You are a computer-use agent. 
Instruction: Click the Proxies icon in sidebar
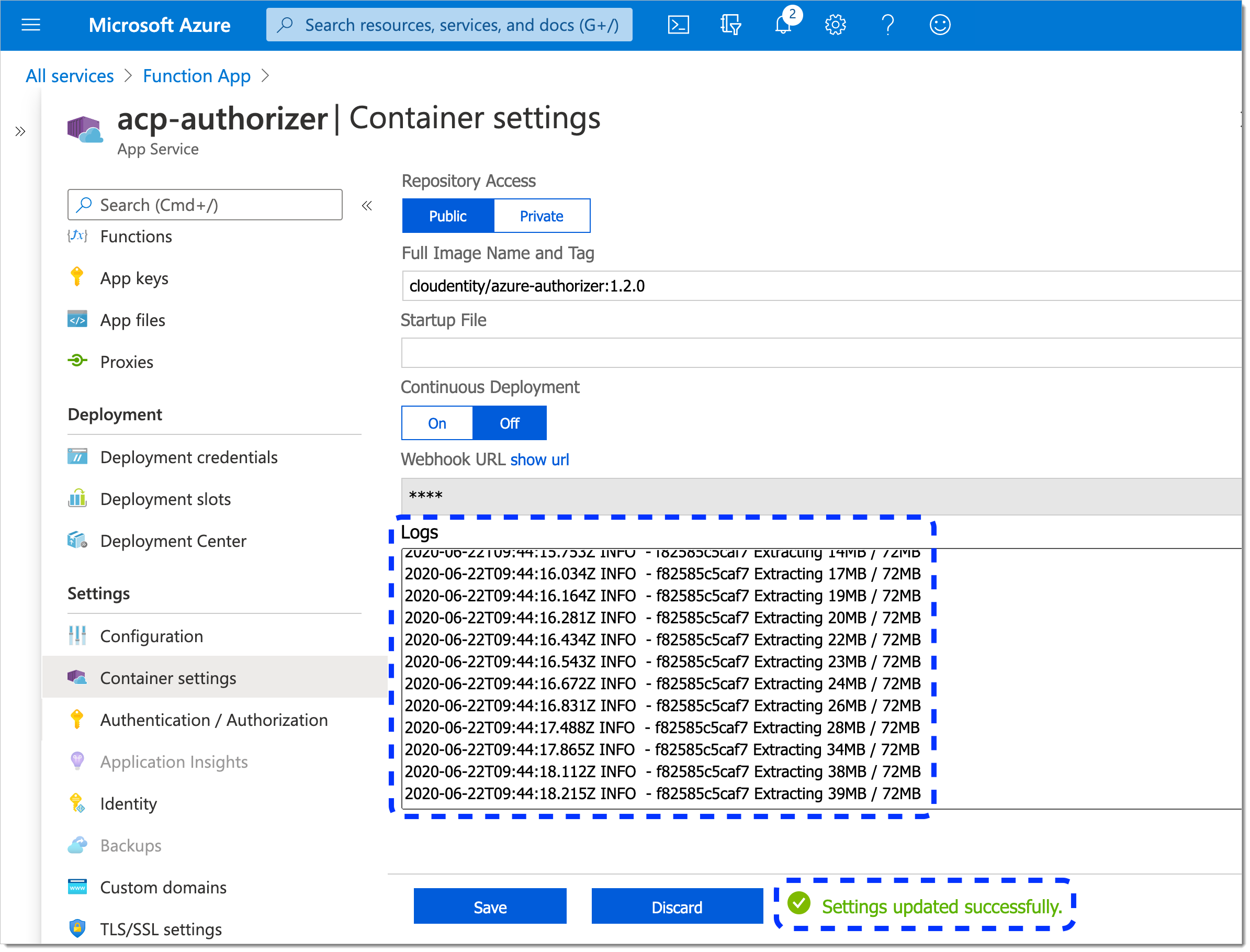(x=78, y=362)
